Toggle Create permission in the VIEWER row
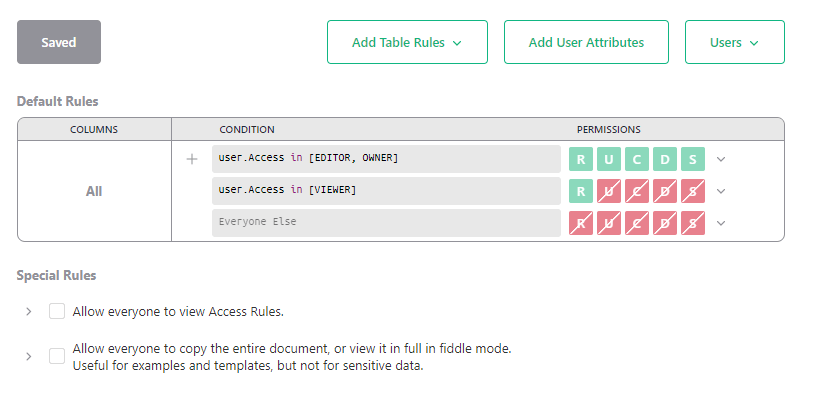 pos(637,191)
